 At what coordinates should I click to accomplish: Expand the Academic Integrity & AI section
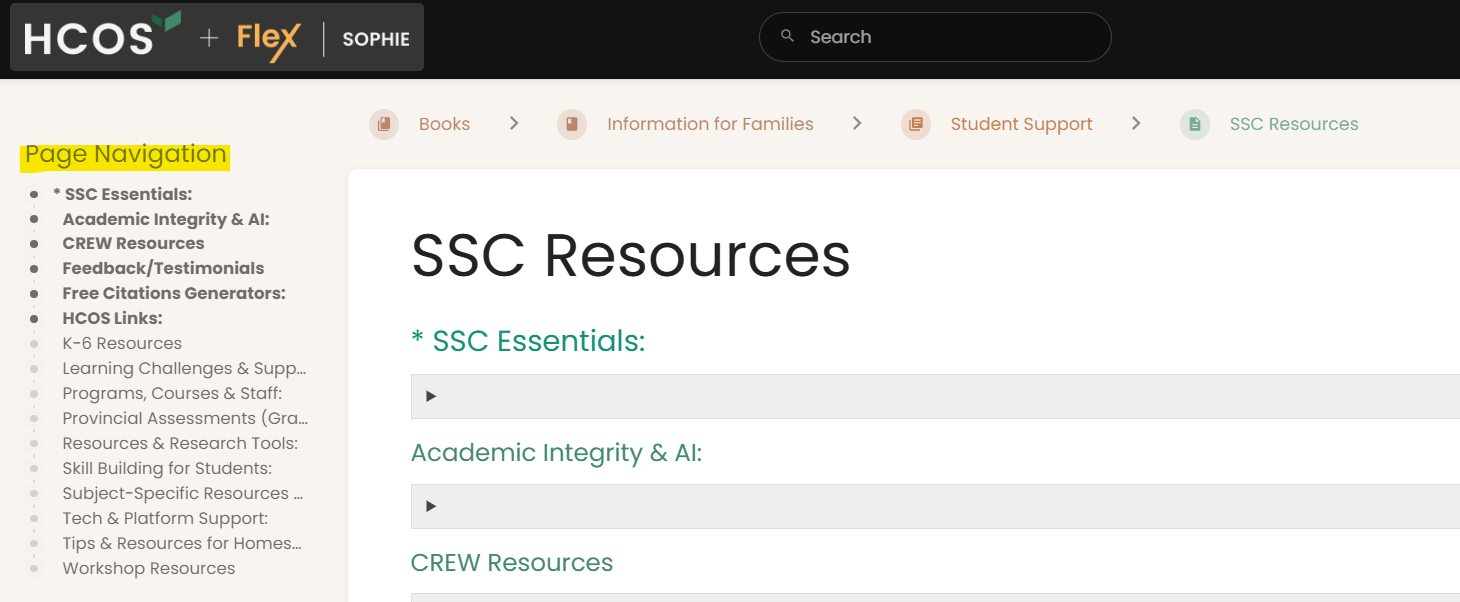[935, 506]
